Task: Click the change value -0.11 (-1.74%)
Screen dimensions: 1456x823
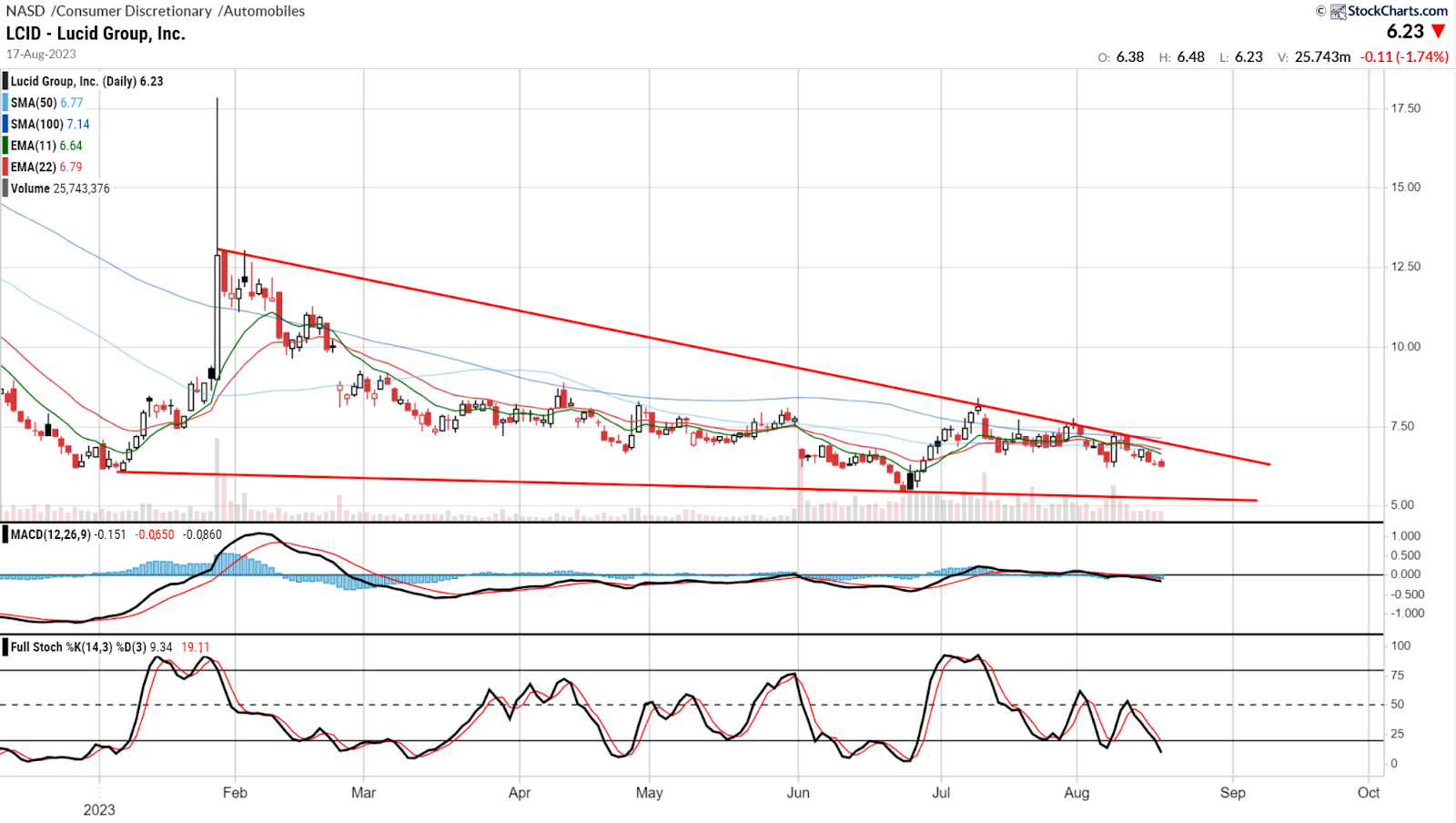Action: pyautogui.click(x=1404, y=56)
